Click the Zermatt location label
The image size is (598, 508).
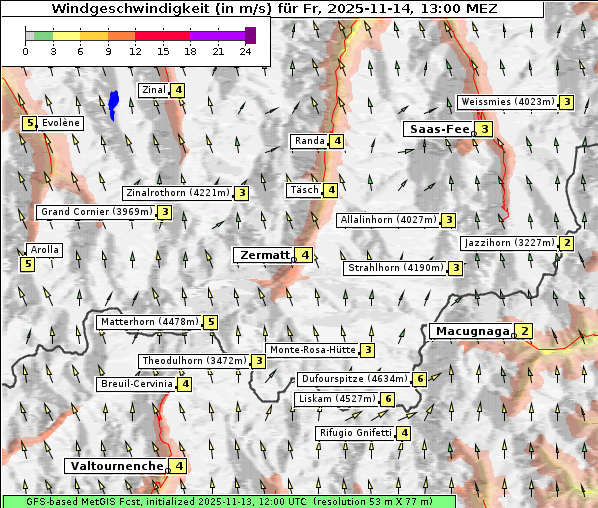pyautogui.click(x=265, y=255)
